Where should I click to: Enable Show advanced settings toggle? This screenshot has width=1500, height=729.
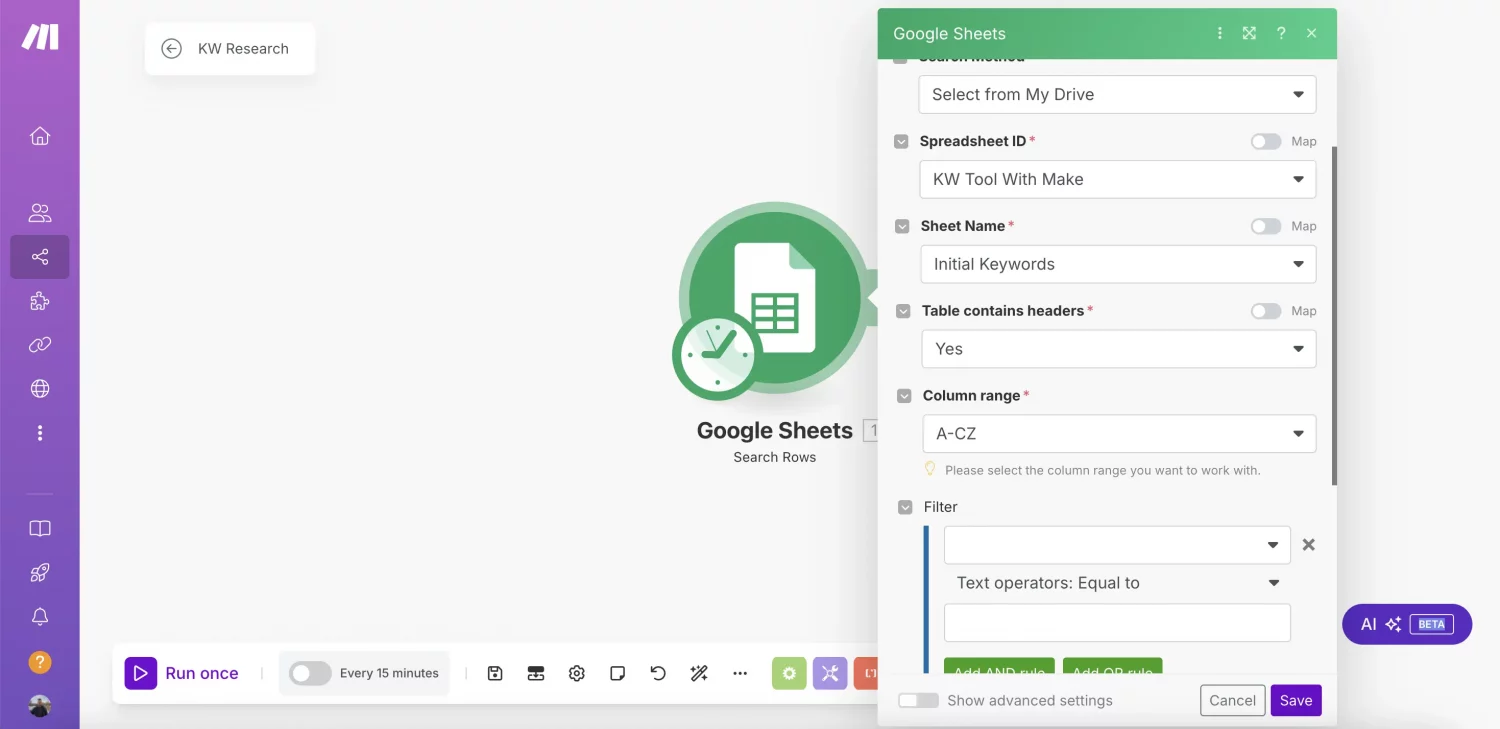[x=918, y=700]
